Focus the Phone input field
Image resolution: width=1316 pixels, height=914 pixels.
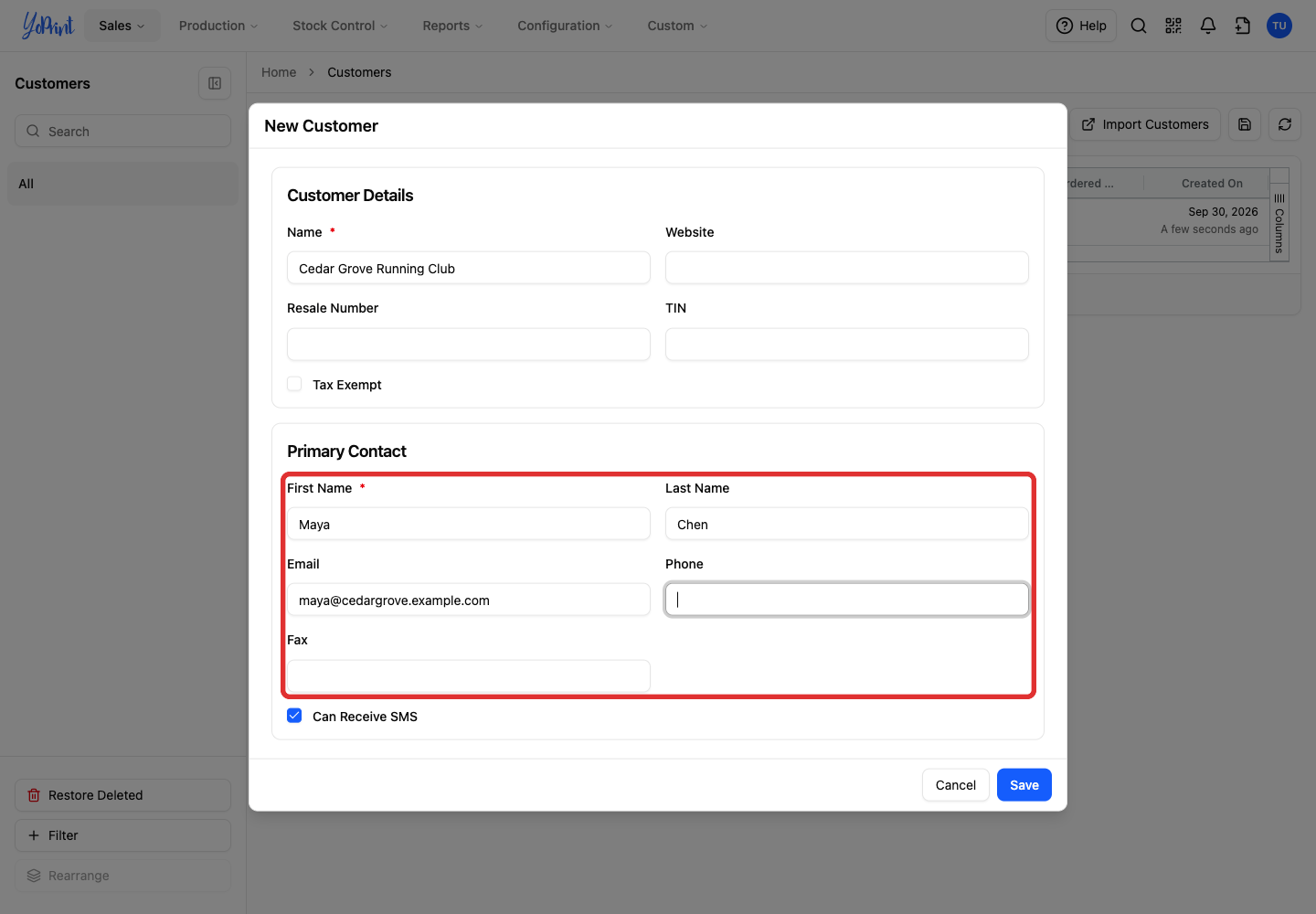tap(847, 600)
